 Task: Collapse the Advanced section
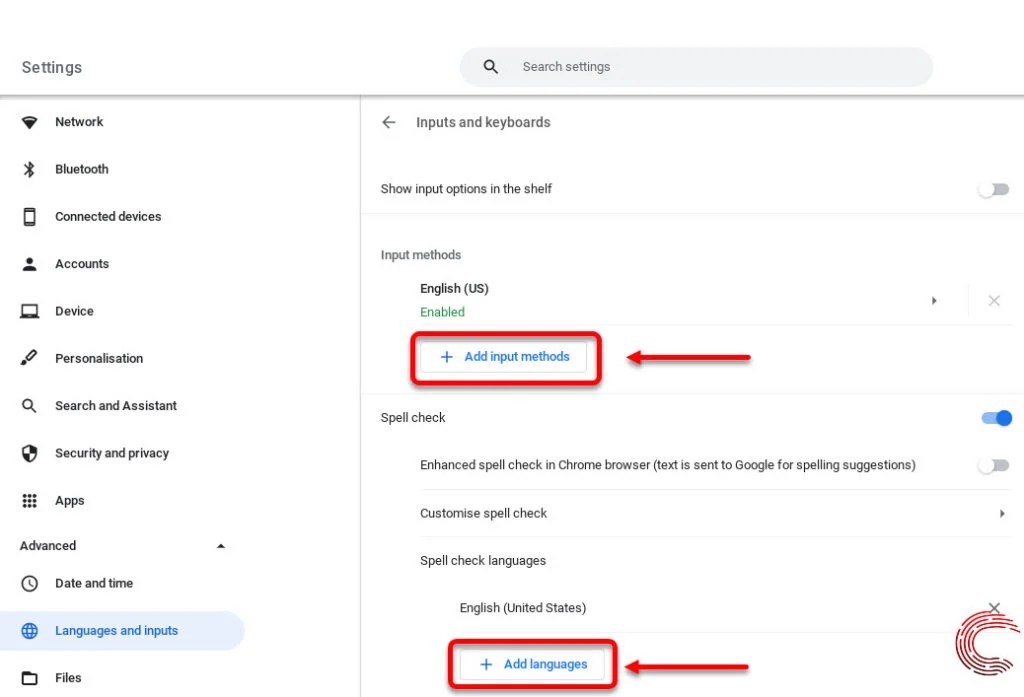point(221,545)
